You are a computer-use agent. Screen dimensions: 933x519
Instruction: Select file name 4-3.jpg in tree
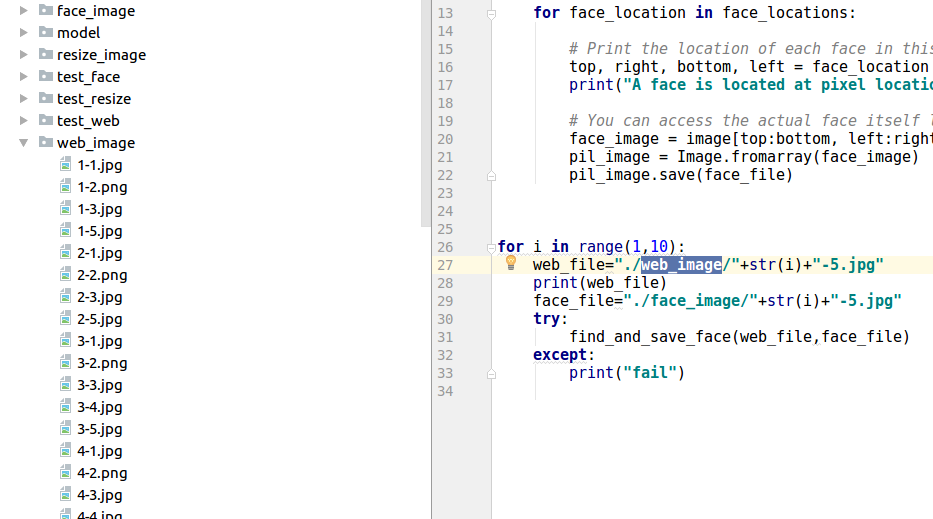99,496
